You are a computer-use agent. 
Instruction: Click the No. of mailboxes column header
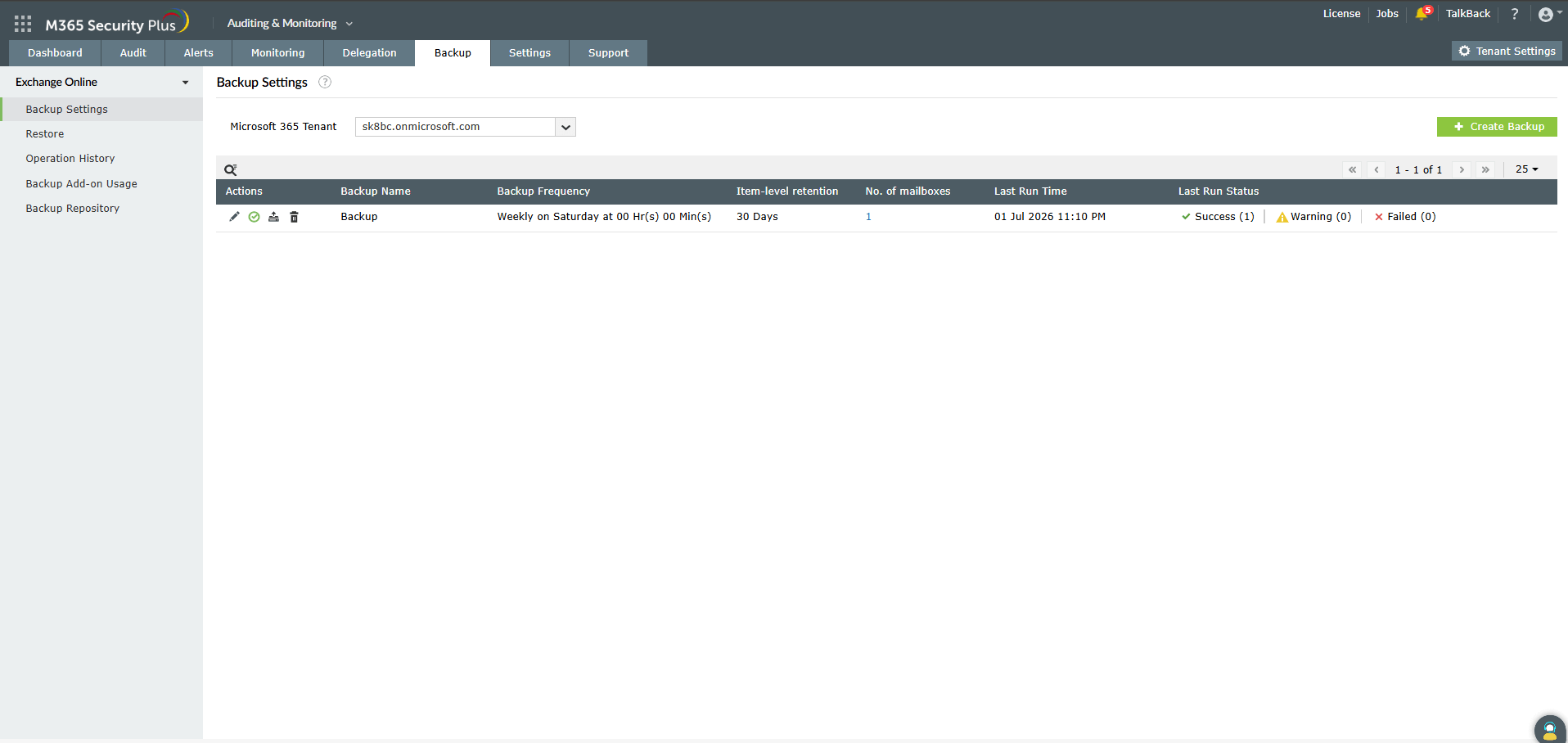tap(908, 191)
